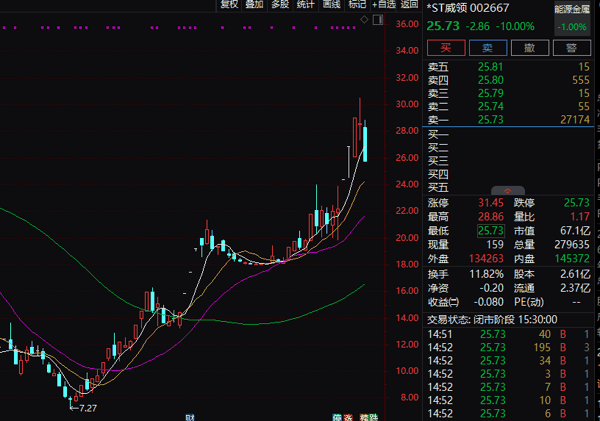Select the 标记 mark option
Screen dimensions: 600x421
pos(357,4)
